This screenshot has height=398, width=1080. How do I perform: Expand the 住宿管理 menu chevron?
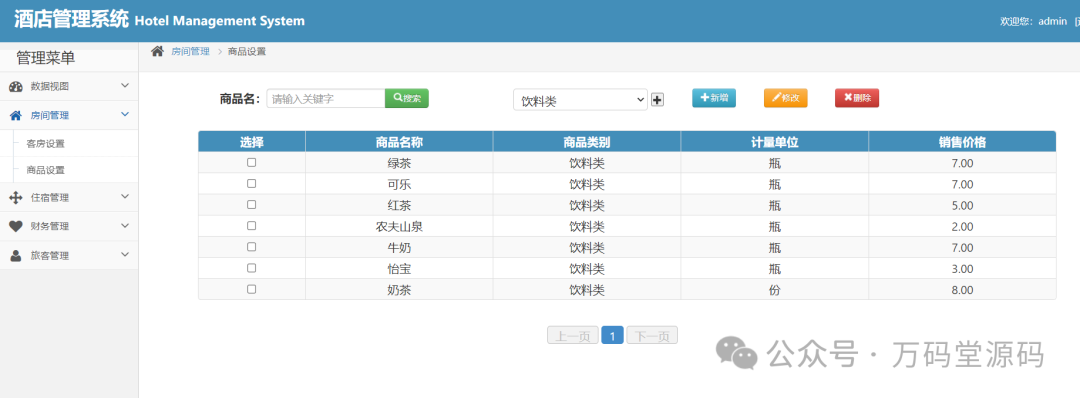coord(125,196)
